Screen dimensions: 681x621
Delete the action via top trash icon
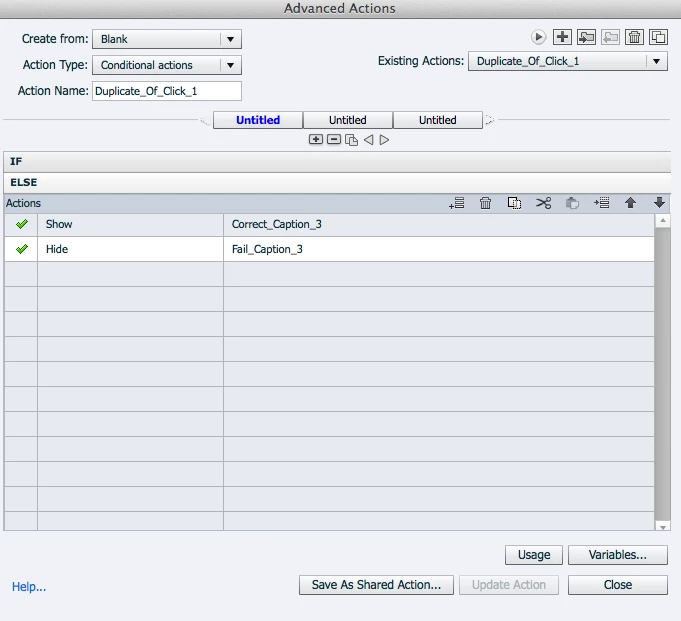point(634,37)
